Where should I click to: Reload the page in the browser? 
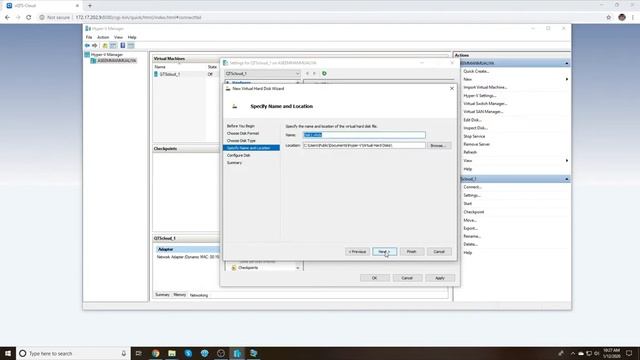coord(29,18)
